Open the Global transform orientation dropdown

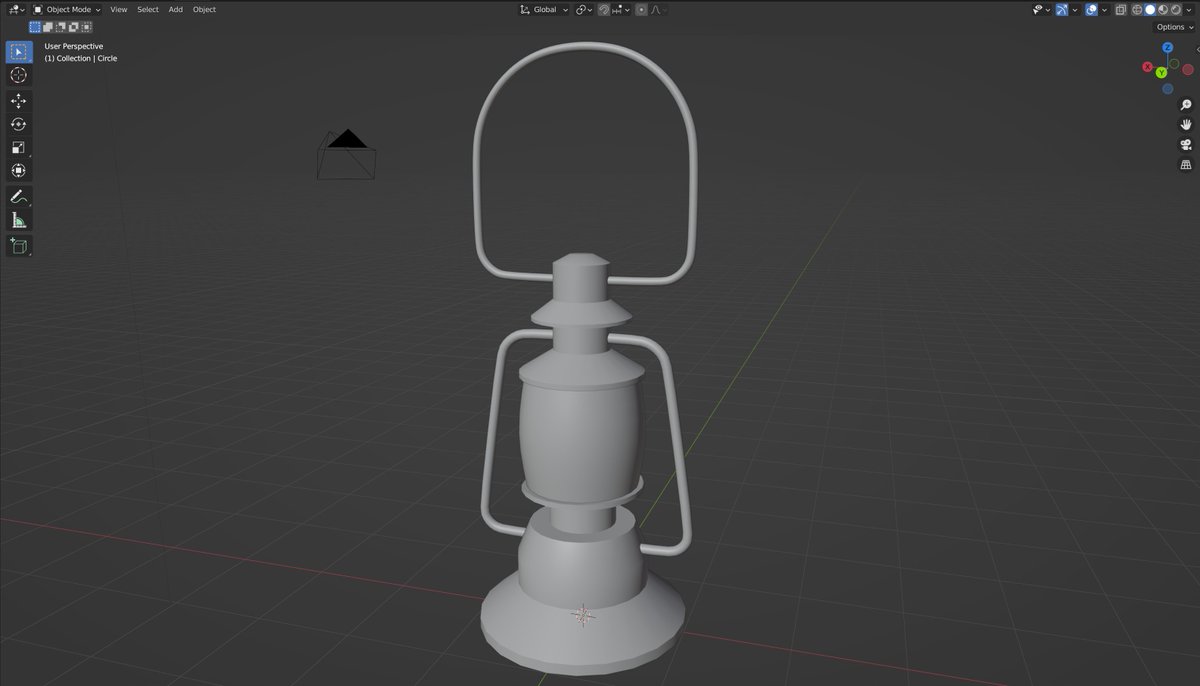point(543,9)
